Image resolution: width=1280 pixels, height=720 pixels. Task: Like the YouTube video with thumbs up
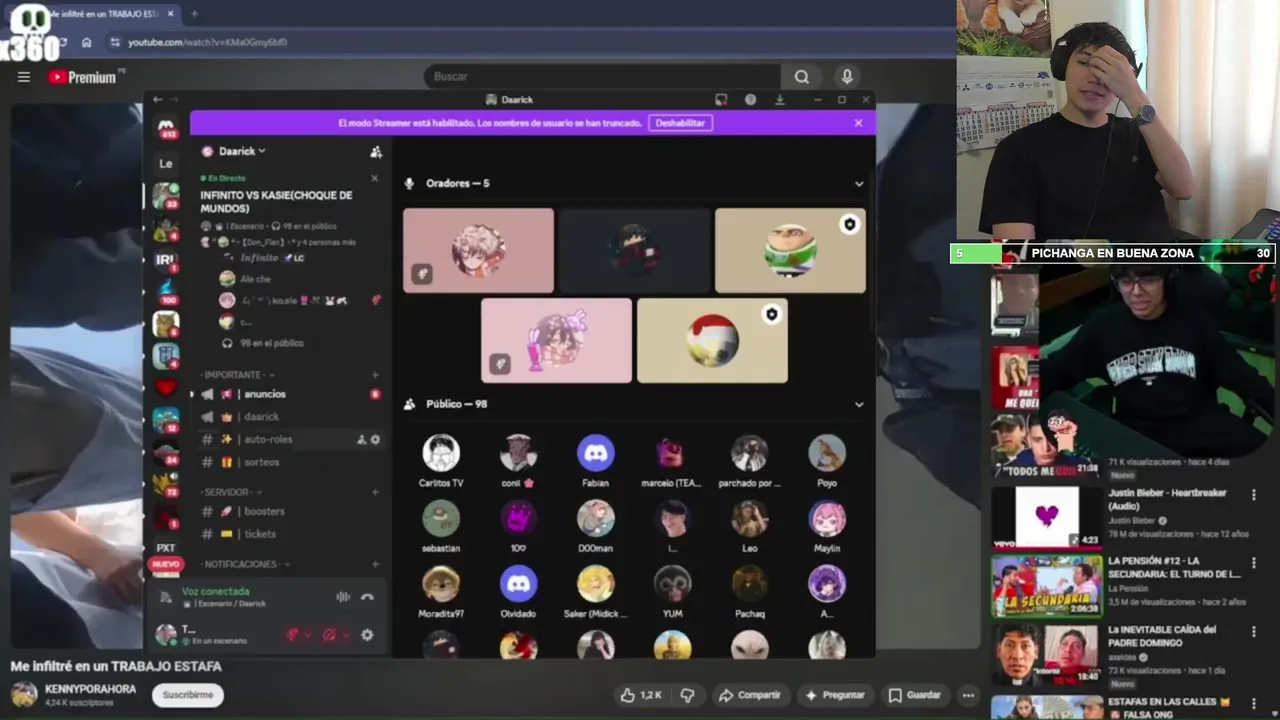point(641,695)
